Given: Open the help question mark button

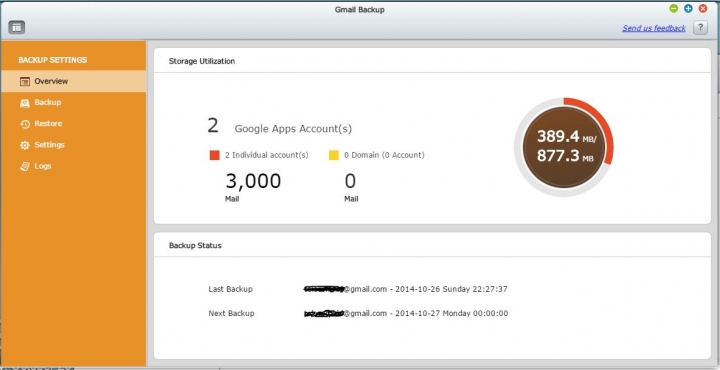Looking at the screenshot, I should [700, 28].
